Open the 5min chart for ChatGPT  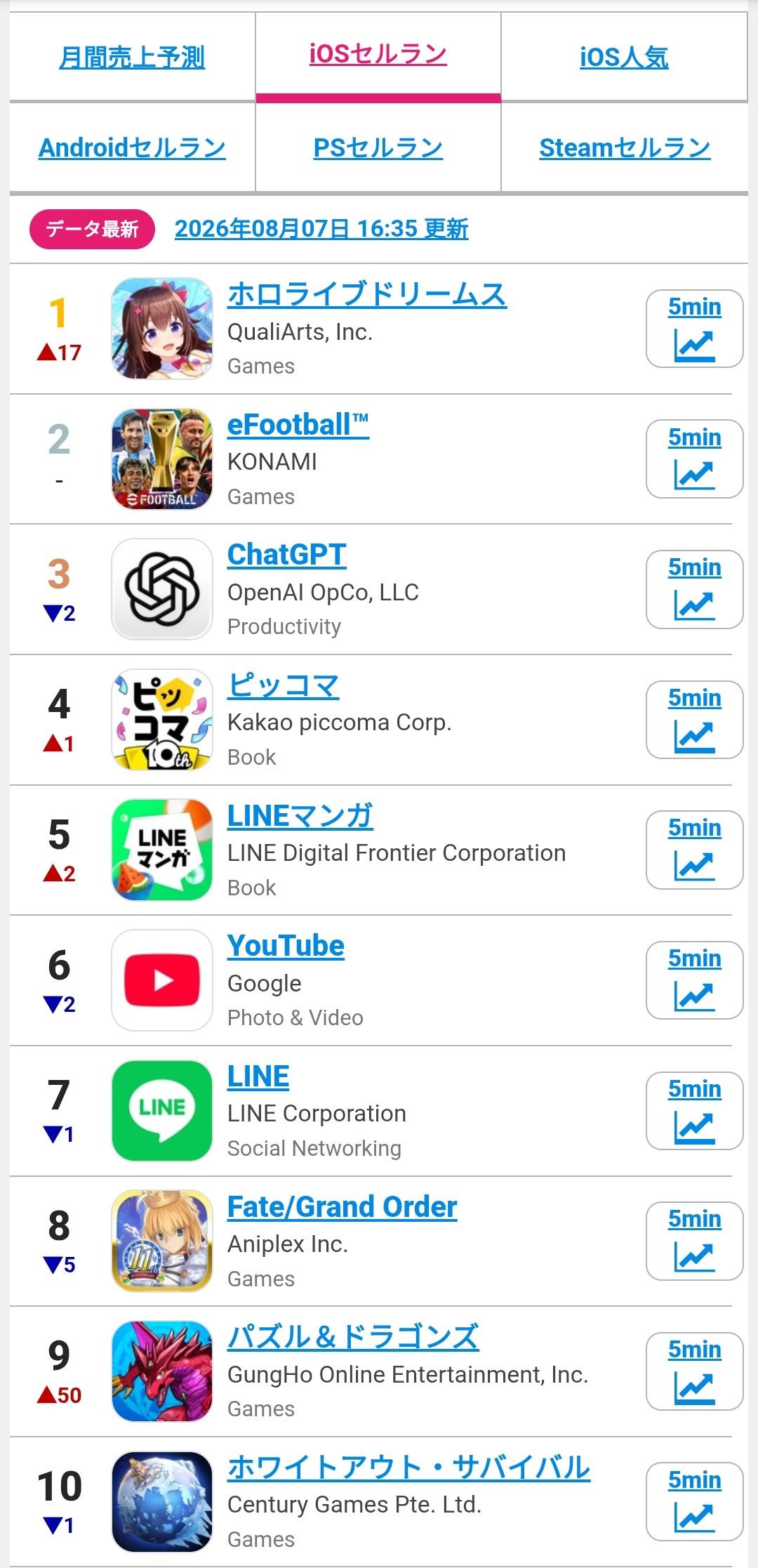695,589
